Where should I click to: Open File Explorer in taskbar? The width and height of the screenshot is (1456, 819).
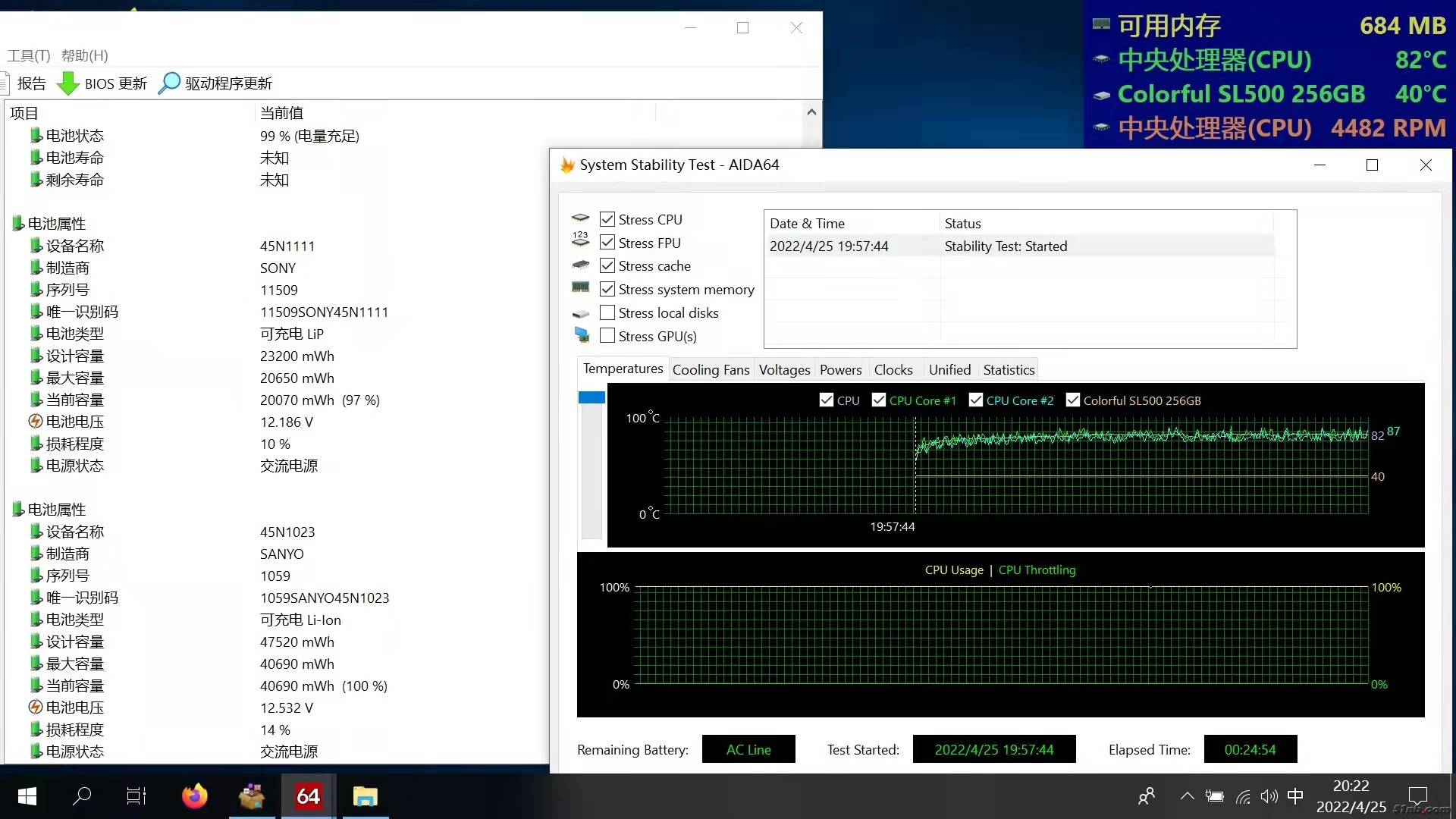(365, 796)
